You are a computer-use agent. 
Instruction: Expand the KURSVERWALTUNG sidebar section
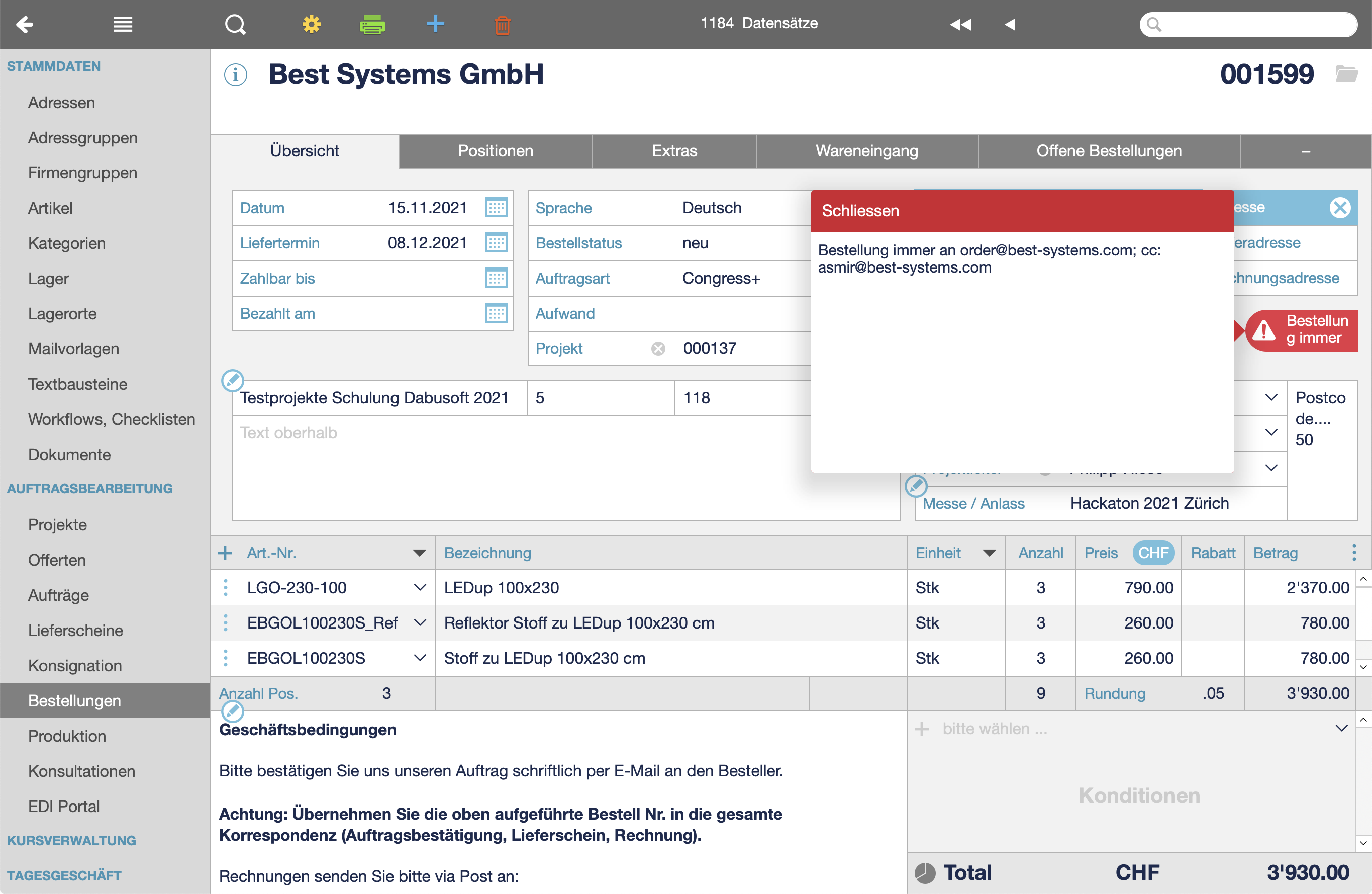coord(71,840)
